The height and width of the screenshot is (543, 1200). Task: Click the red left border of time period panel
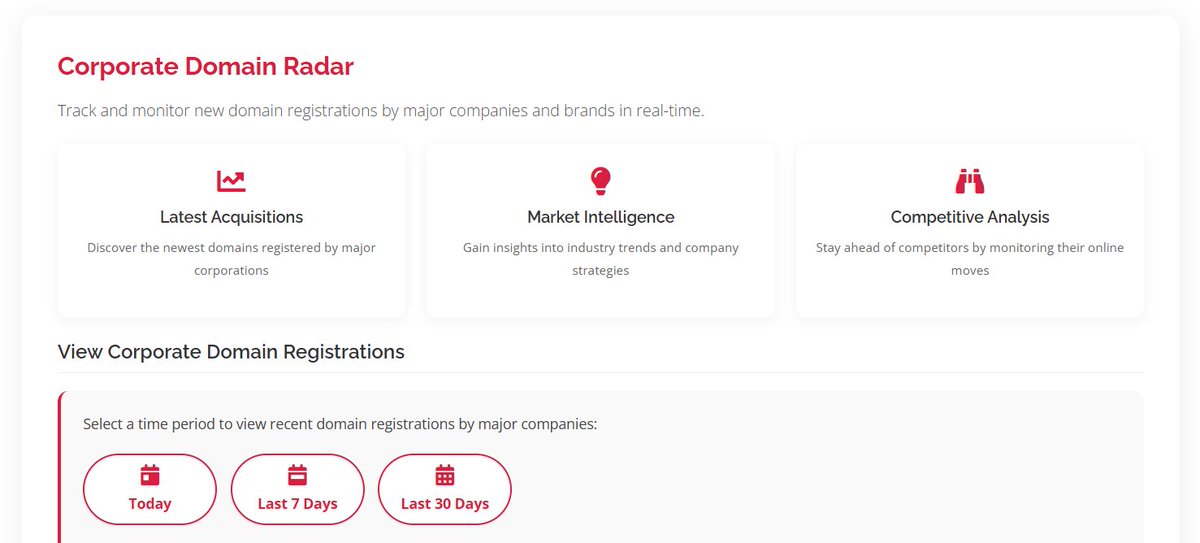[60, 467]
